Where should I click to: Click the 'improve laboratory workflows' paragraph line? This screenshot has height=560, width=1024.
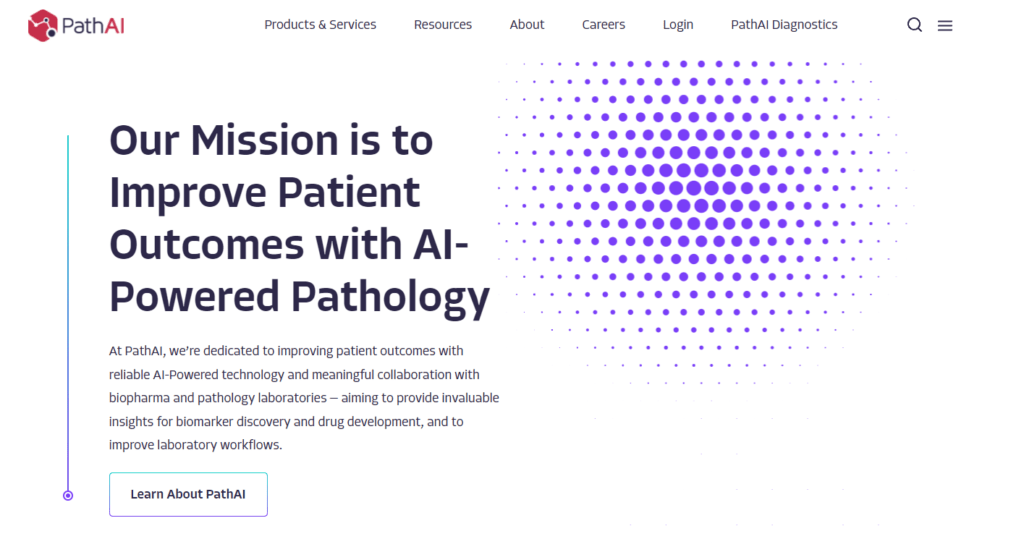click(196, 445)
